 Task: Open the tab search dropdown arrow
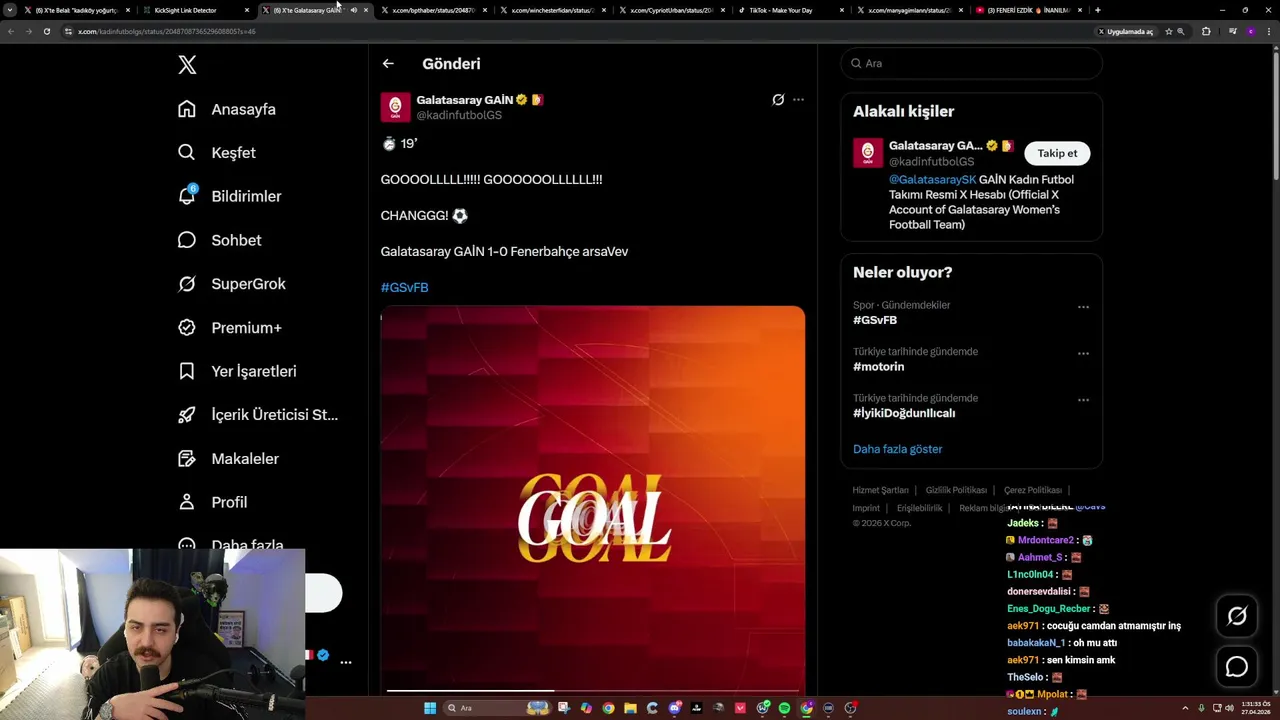click(10, 10)
